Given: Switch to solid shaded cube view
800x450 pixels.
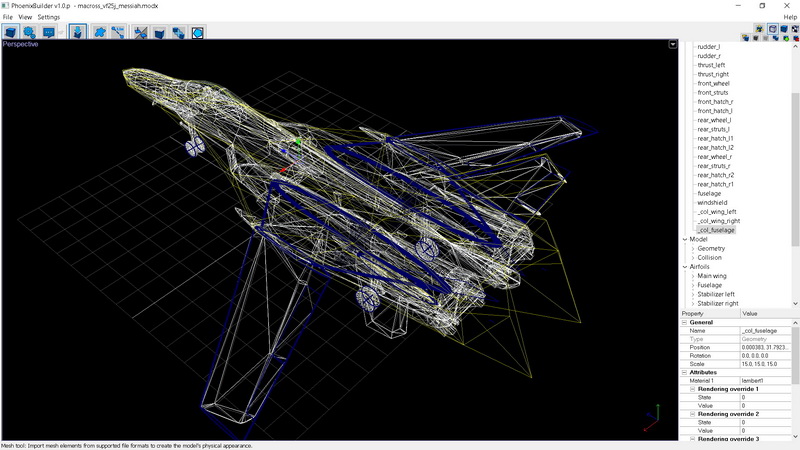Looking at the screenshot, I should click(782, 29).
